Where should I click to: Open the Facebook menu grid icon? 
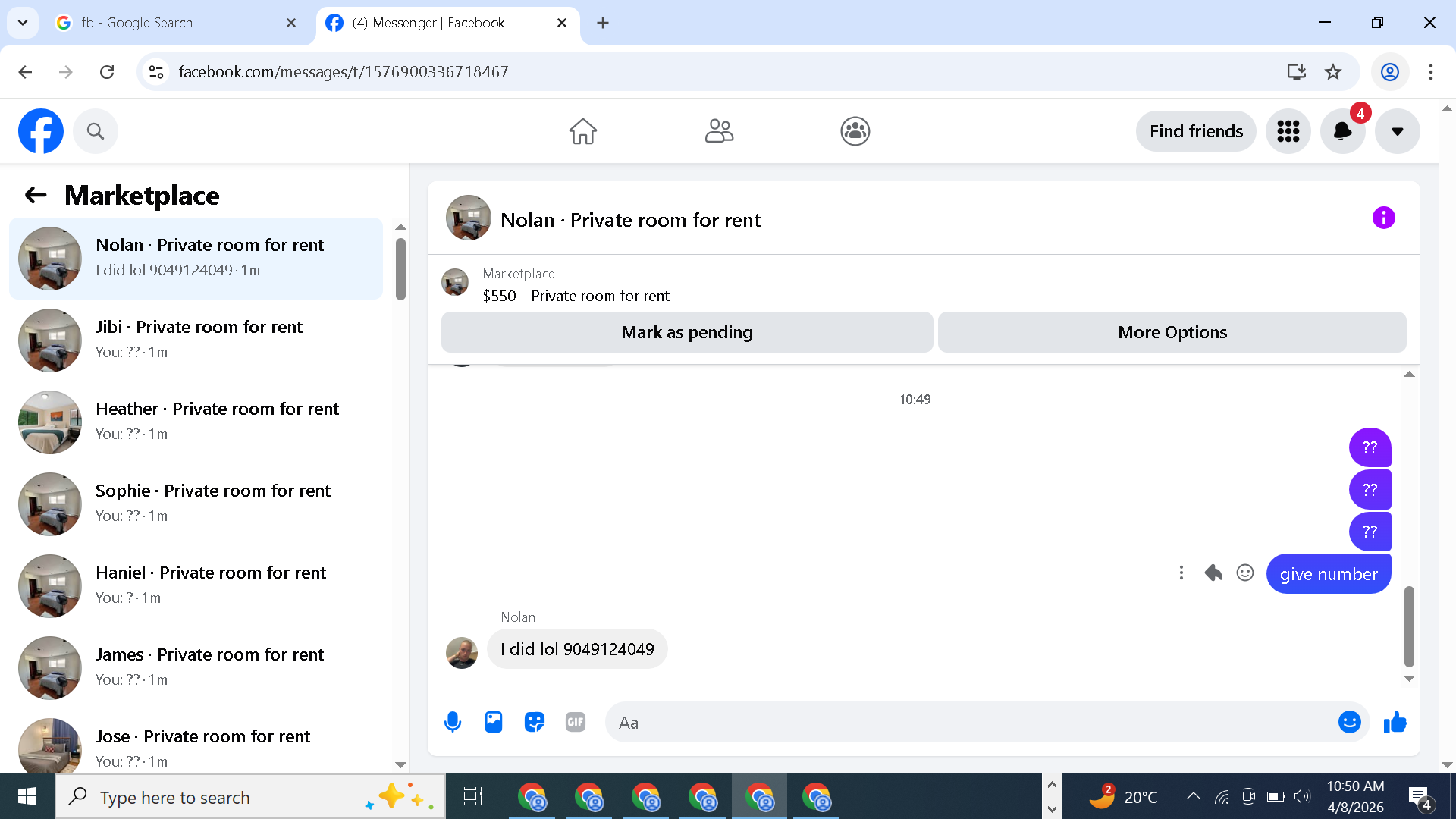1288,131
